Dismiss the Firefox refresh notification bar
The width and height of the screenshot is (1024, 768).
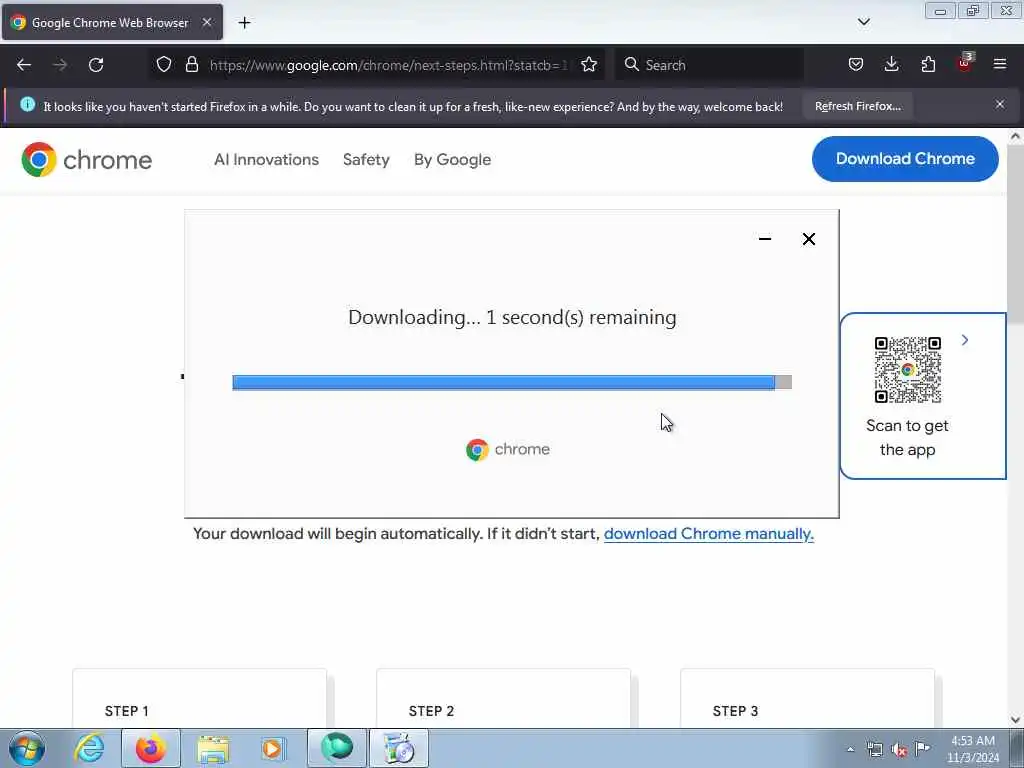point(1000,104)
